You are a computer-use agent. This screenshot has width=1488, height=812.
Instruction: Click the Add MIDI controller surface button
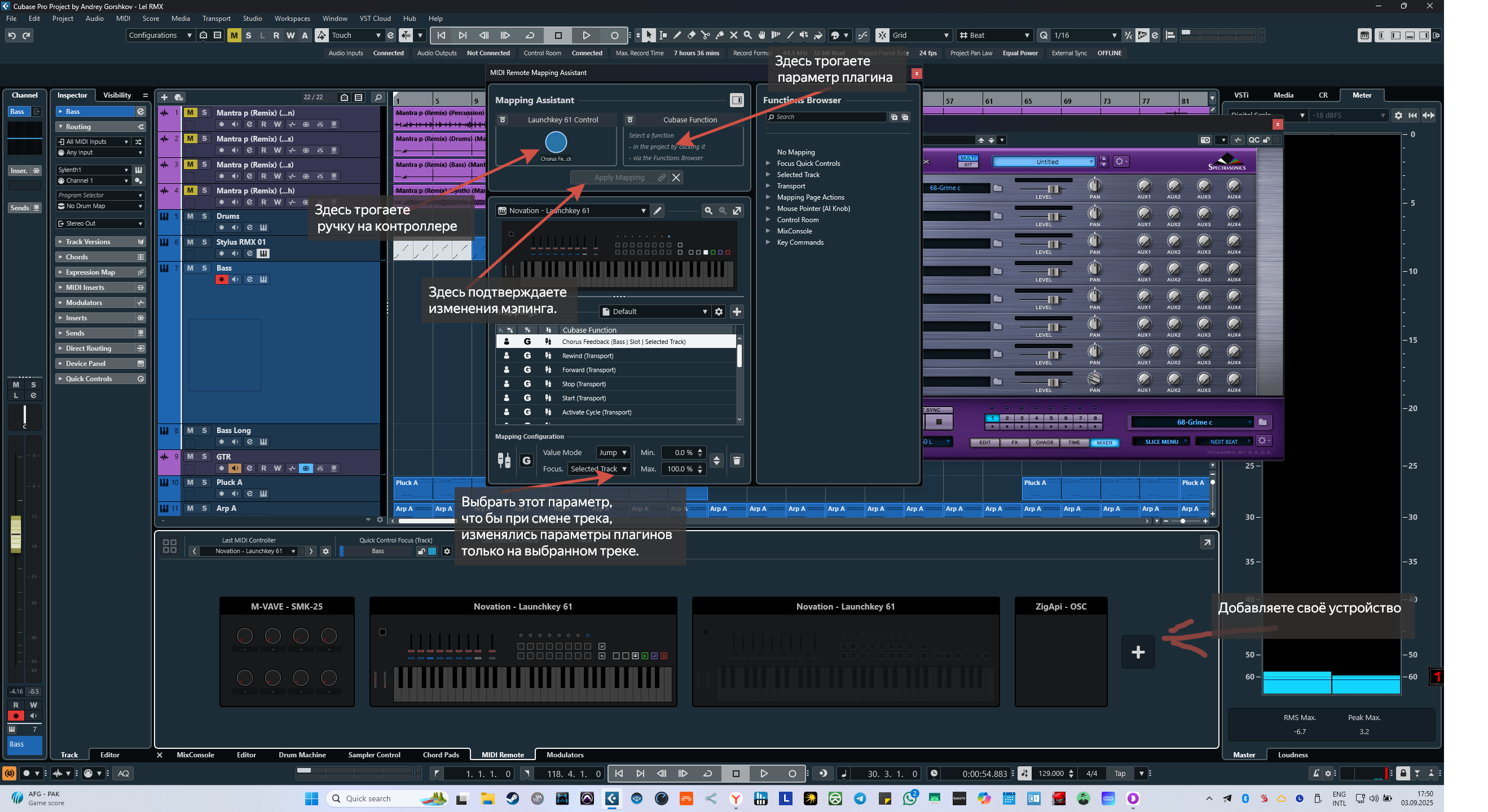click(x=1137, y=652)
